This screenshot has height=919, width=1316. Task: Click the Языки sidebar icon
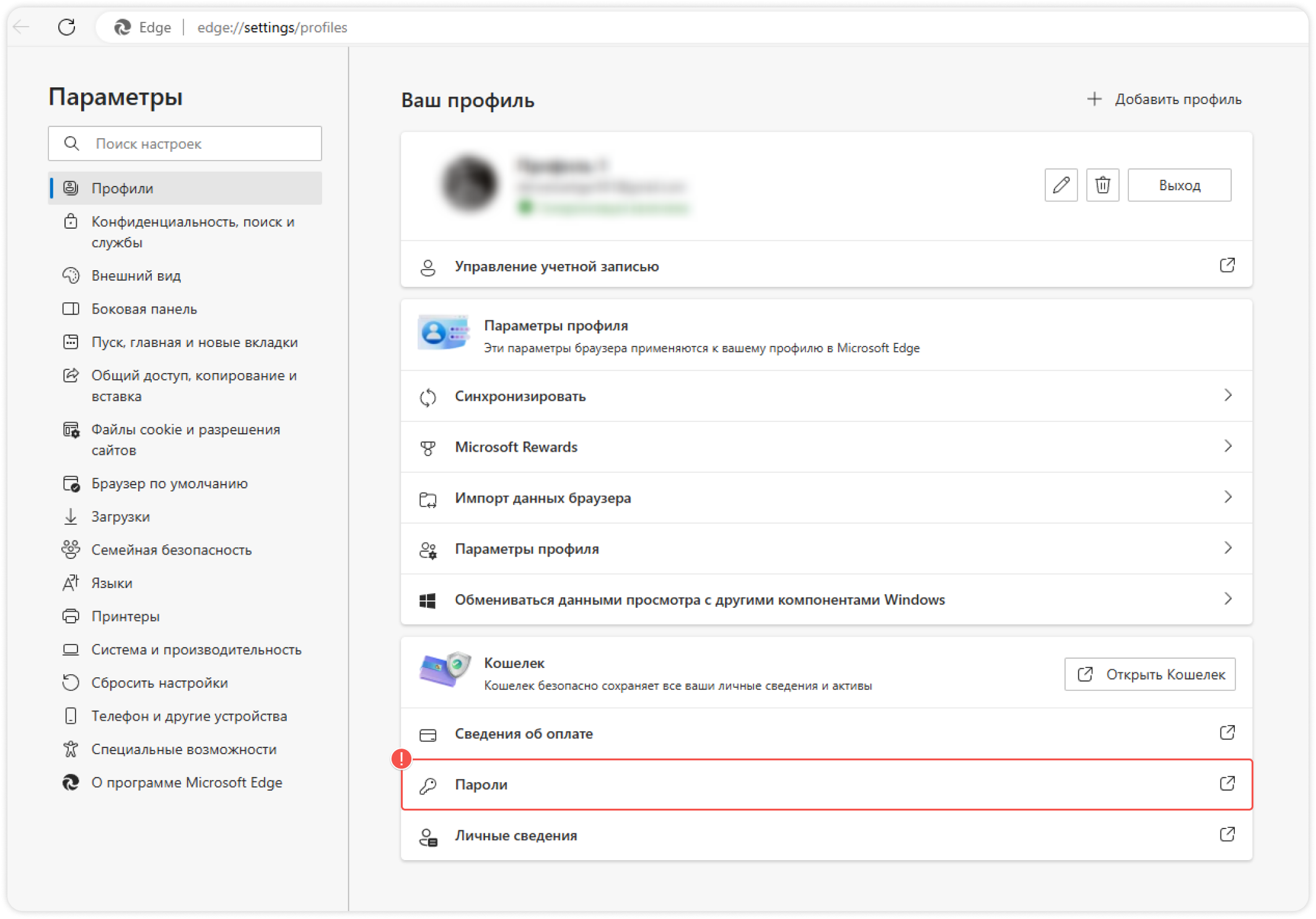pyautogui.click(x=71, y=583)
